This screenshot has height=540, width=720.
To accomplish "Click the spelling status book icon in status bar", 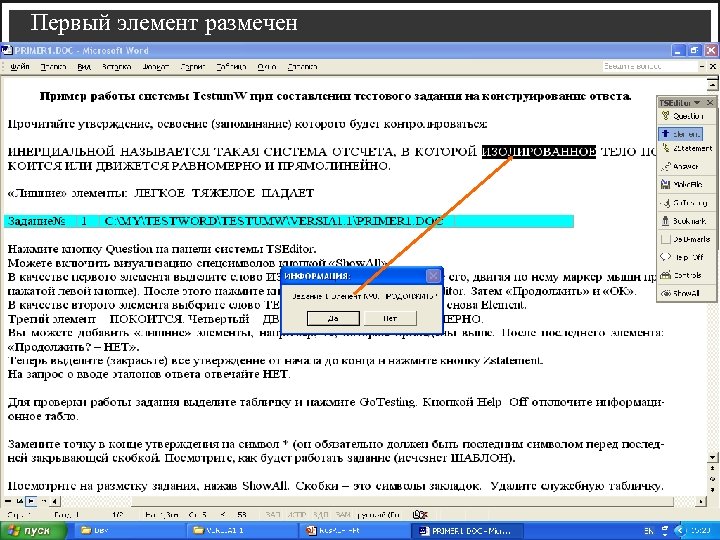I will point(420,515).
